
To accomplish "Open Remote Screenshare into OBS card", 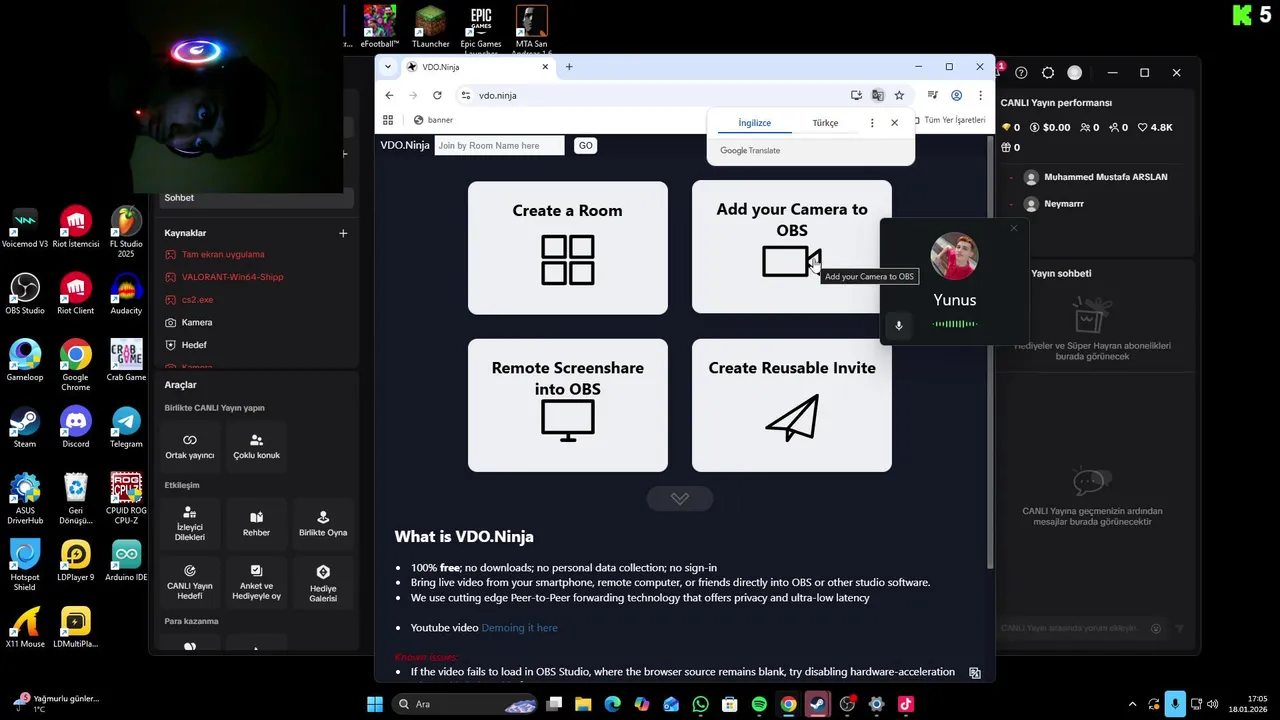I will (x=567, y=405).
